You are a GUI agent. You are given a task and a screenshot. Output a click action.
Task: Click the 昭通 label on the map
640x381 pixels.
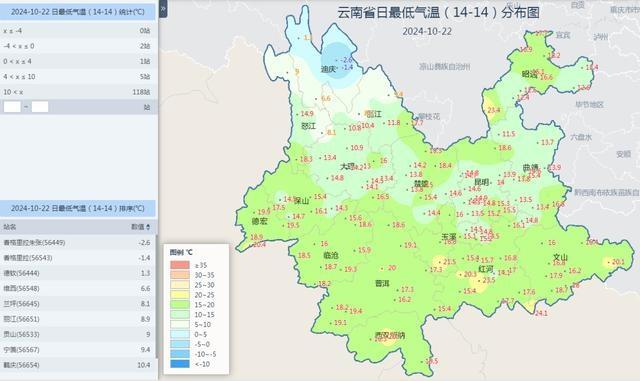(x=529, y=74)
